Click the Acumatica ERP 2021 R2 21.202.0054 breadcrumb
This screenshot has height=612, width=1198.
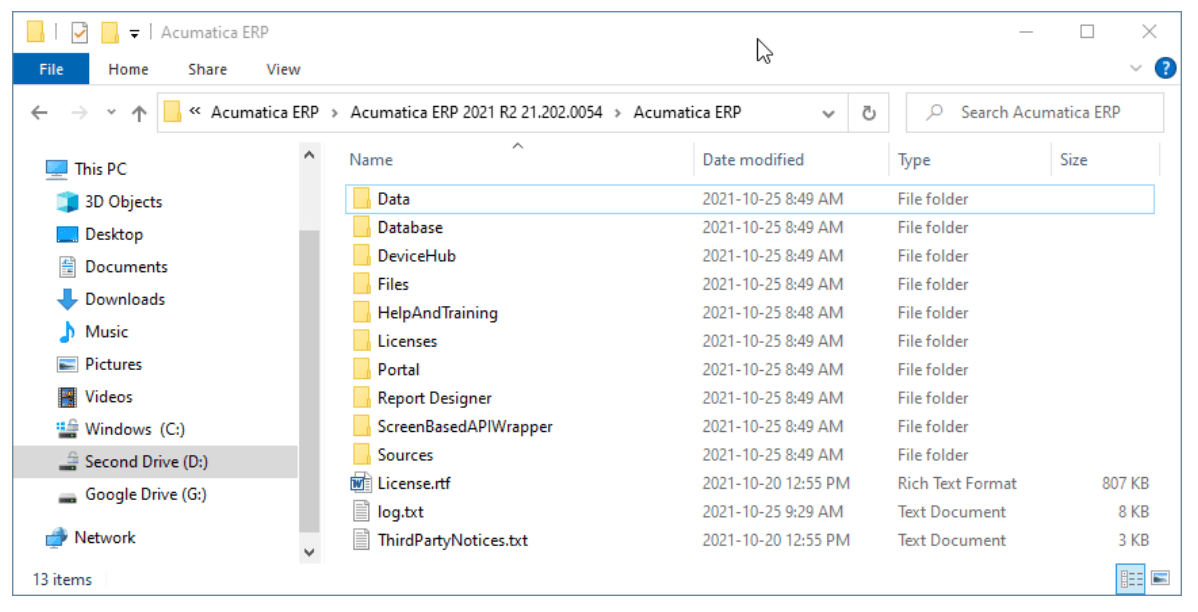click(x=476, y=112)
